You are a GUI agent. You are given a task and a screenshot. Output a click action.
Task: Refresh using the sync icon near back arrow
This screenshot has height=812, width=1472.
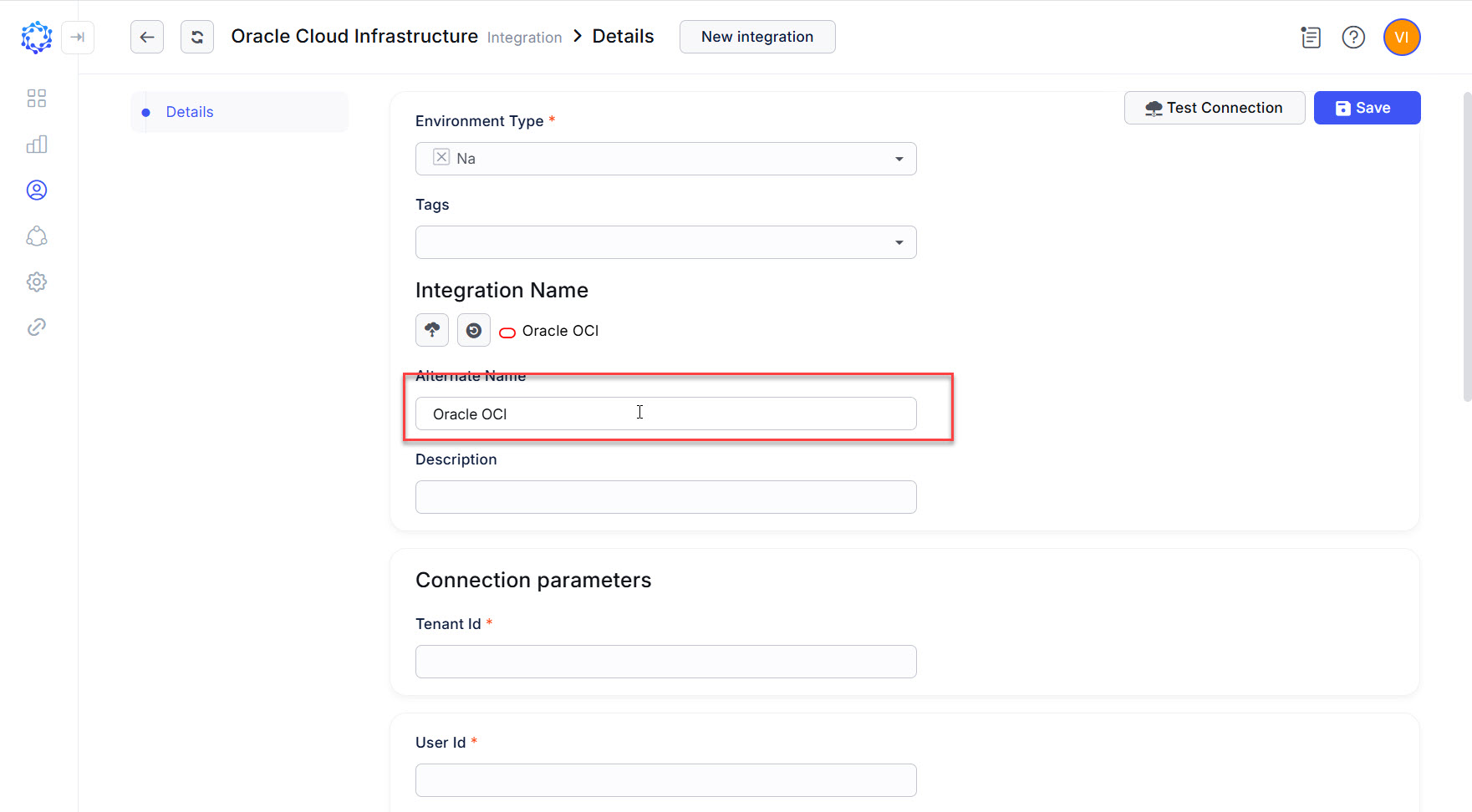(197, 37)
